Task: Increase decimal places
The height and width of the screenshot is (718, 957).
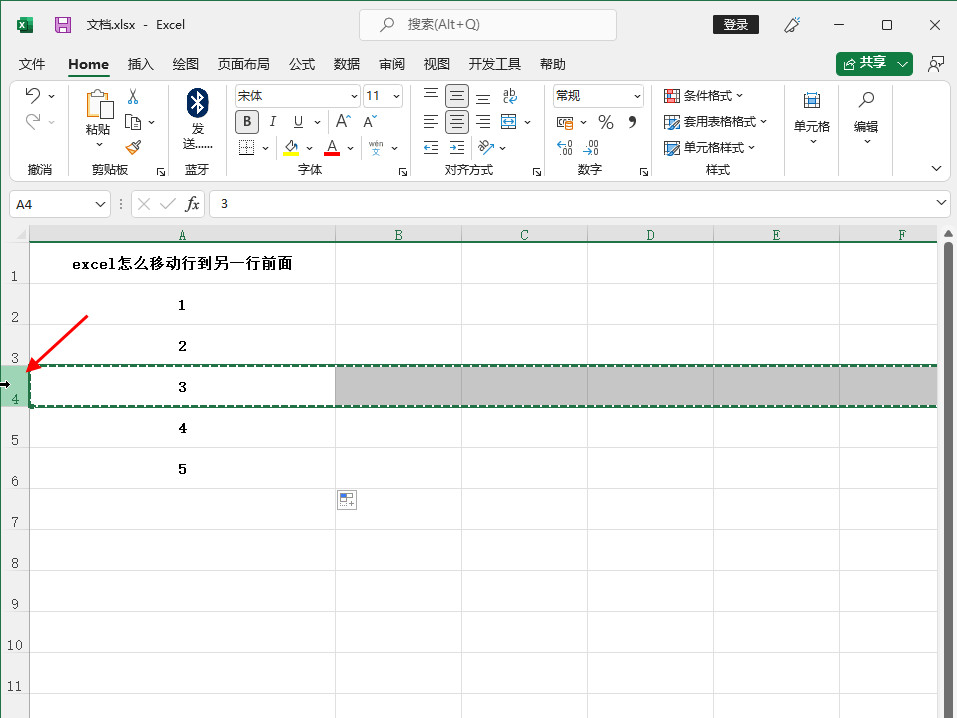Action: [x=565, y=148]
